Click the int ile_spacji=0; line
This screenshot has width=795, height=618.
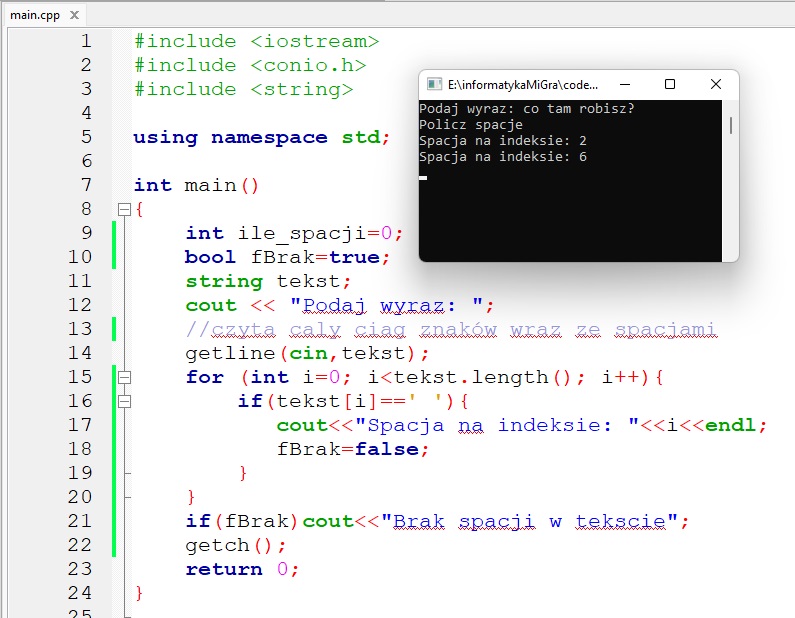point(295,233)
